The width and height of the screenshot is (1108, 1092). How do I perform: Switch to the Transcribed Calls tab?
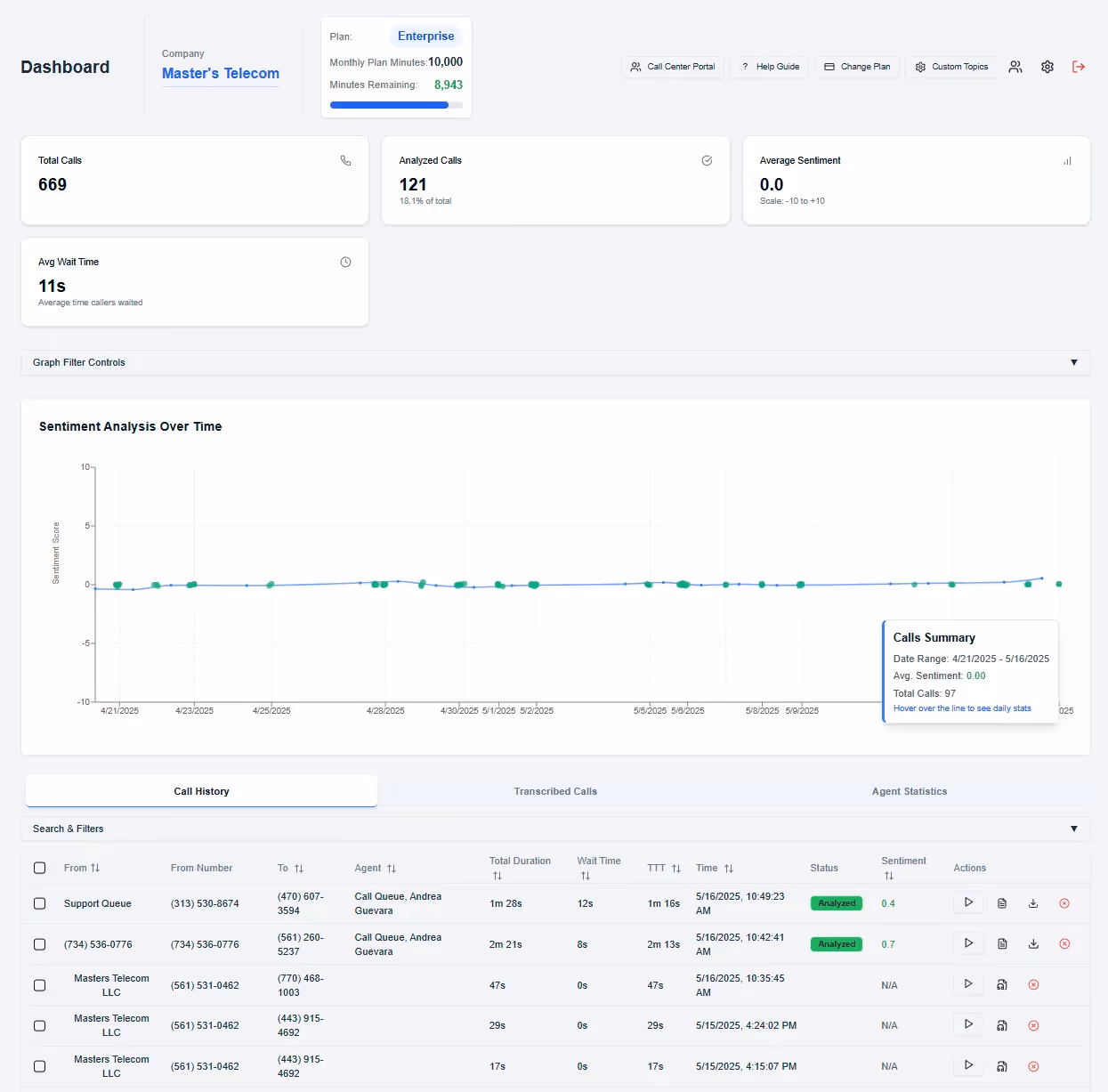[x=555, y=791]
